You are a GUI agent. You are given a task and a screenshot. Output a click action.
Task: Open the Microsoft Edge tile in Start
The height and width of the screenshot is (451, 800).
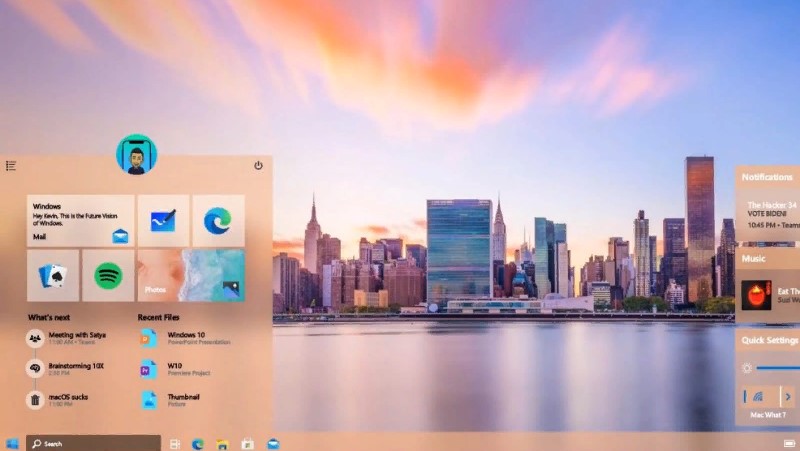tap(218, 220)
